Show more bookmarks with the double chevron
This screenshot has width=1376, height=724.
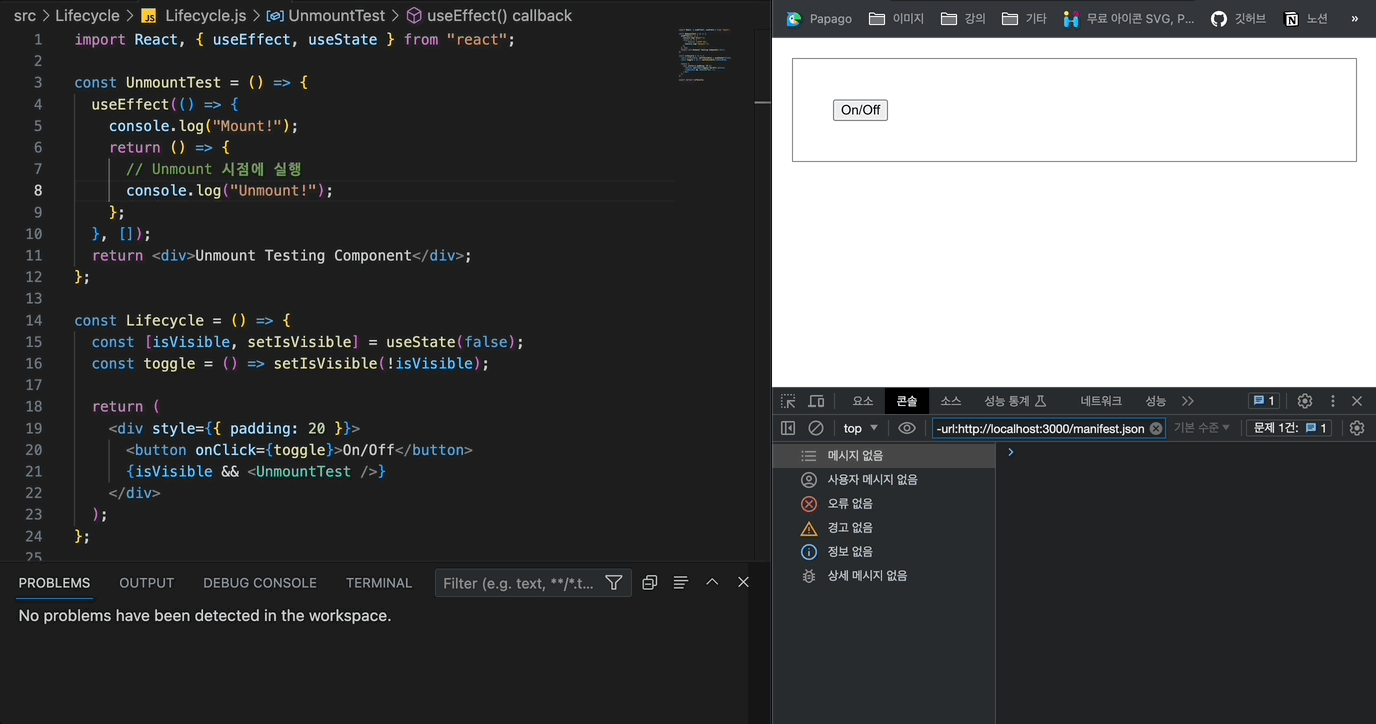click(x=1355, y=19)
